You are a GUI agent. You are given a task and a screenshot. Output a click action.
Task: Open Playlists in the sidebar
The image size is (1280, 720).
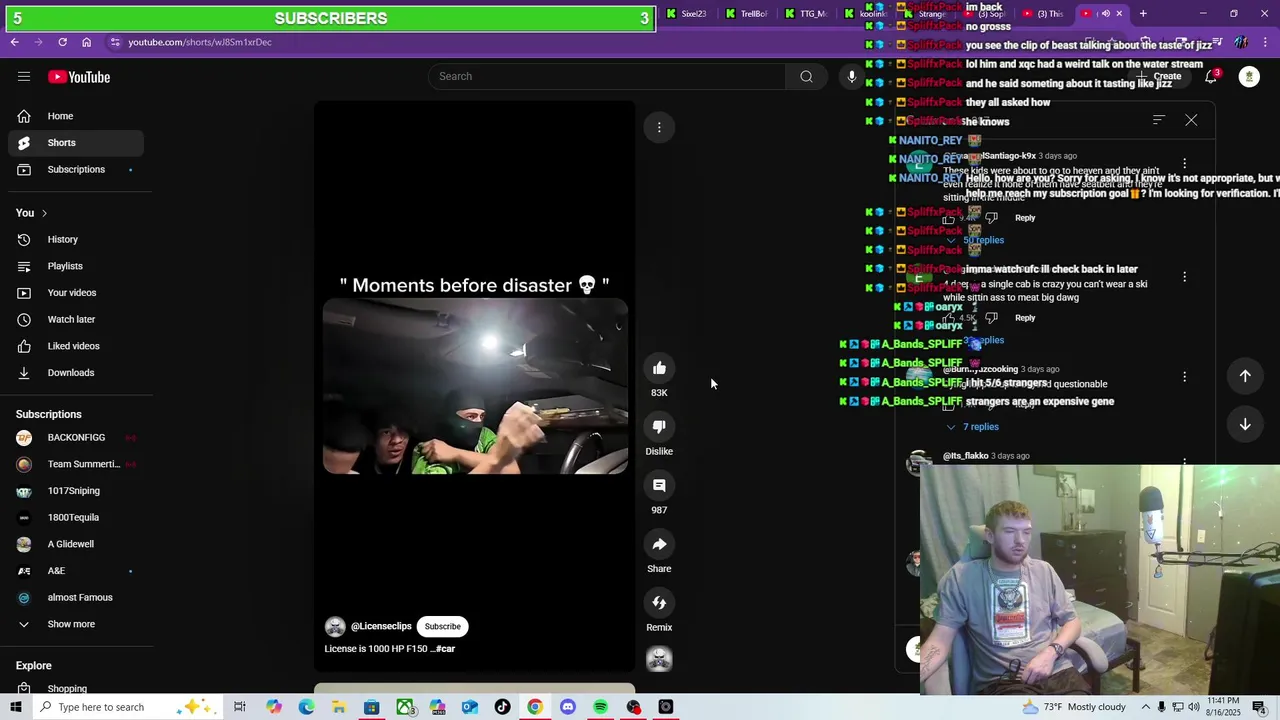(x=76, y=266)
